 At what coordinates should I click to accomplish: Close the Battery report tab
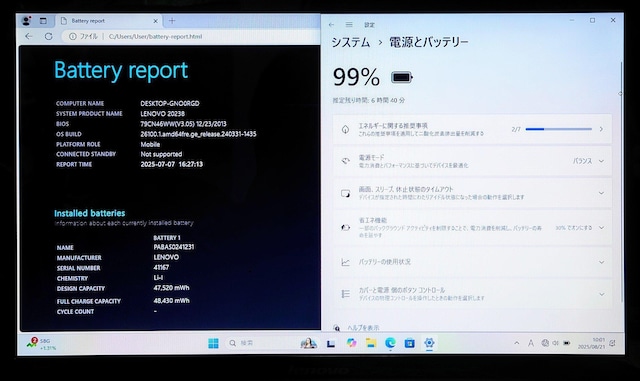pos(156,21)
